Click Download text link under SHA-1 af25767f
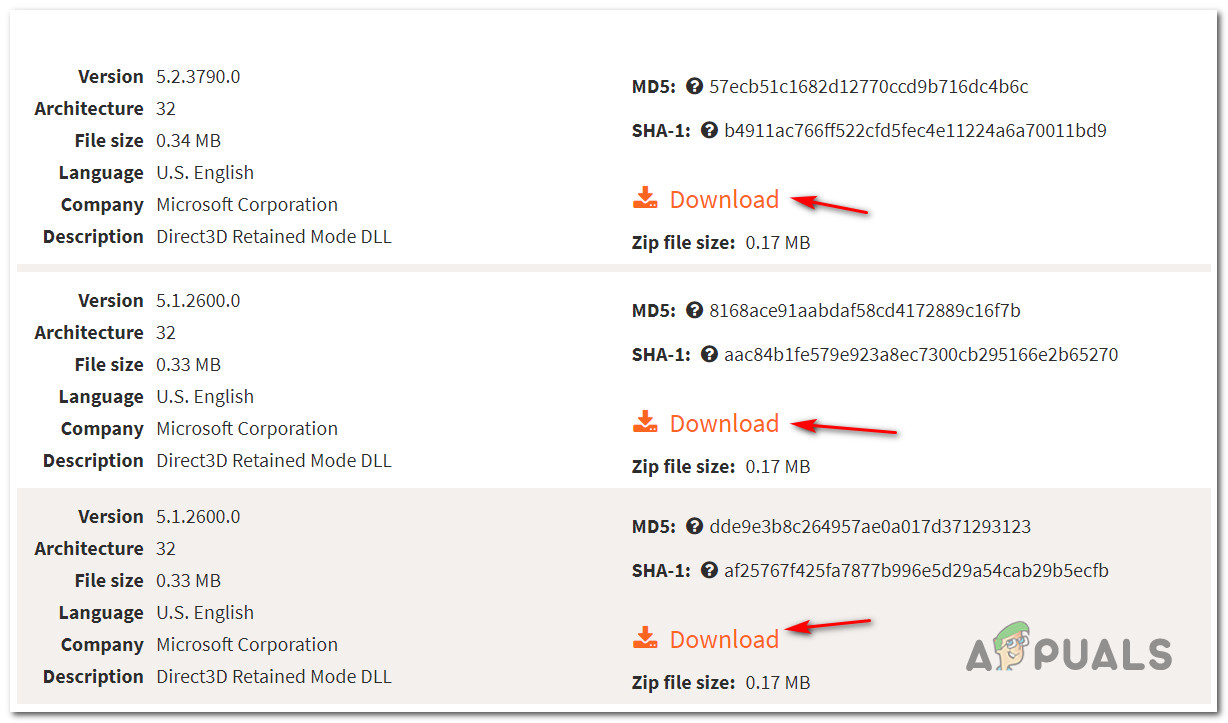Image resolution: width=1228 pixels, height=723 pixels. (724, 640)
